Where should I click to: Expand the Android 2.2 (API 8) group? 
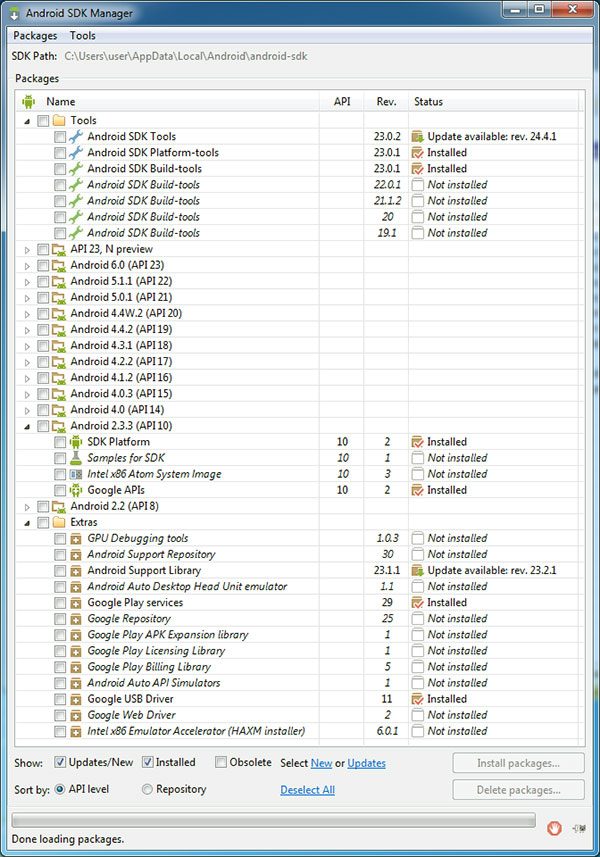click(x=27, y=507)
